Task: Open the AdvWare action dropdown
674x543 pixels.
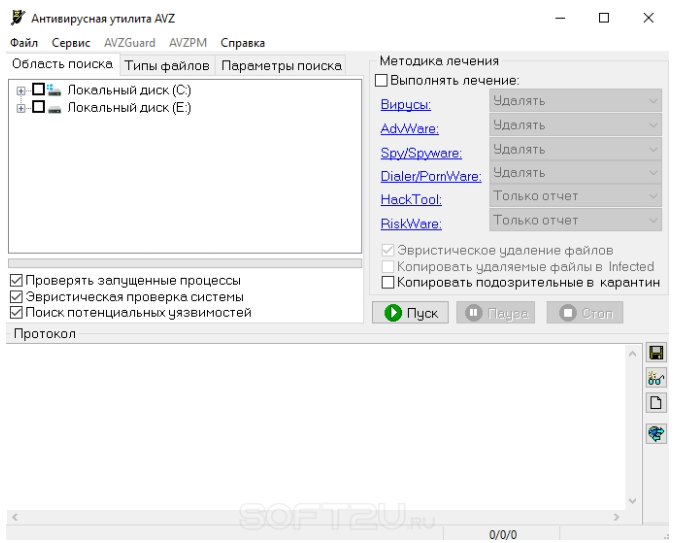Action: [575, 125]
